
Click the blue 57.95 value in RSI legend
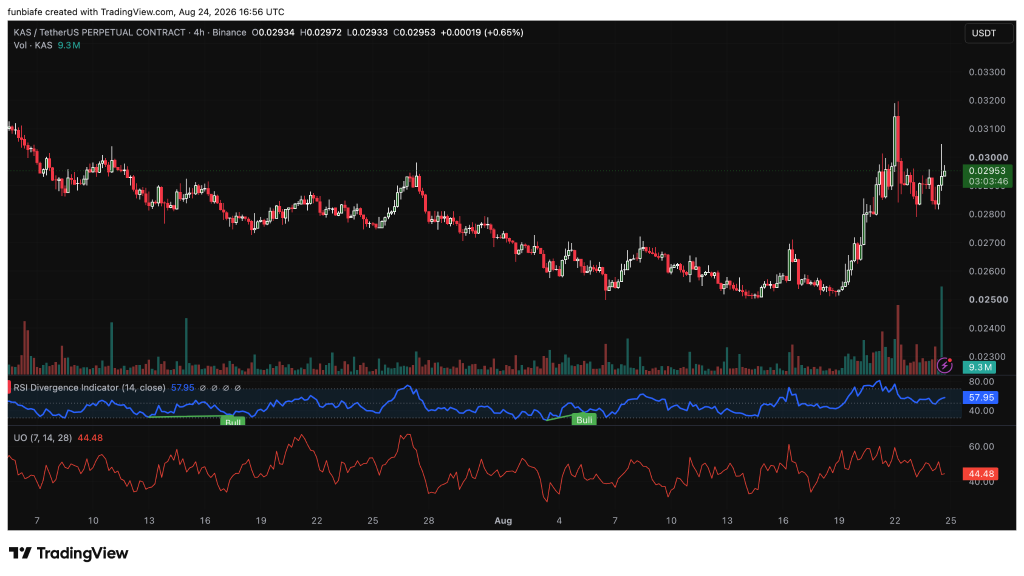183,387
